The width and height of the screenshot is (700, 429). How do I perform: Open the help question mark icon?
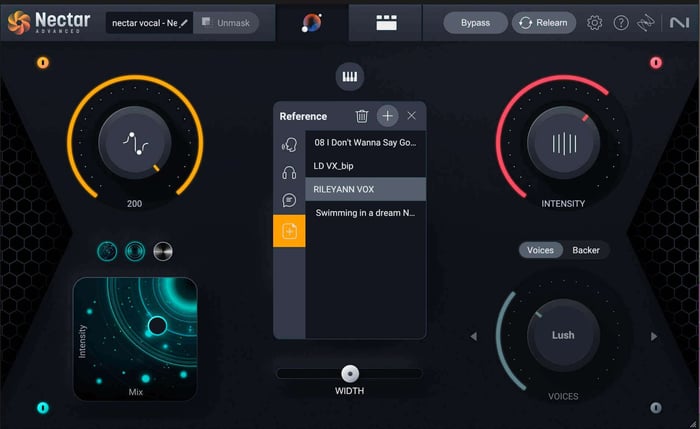coord(621,23)
